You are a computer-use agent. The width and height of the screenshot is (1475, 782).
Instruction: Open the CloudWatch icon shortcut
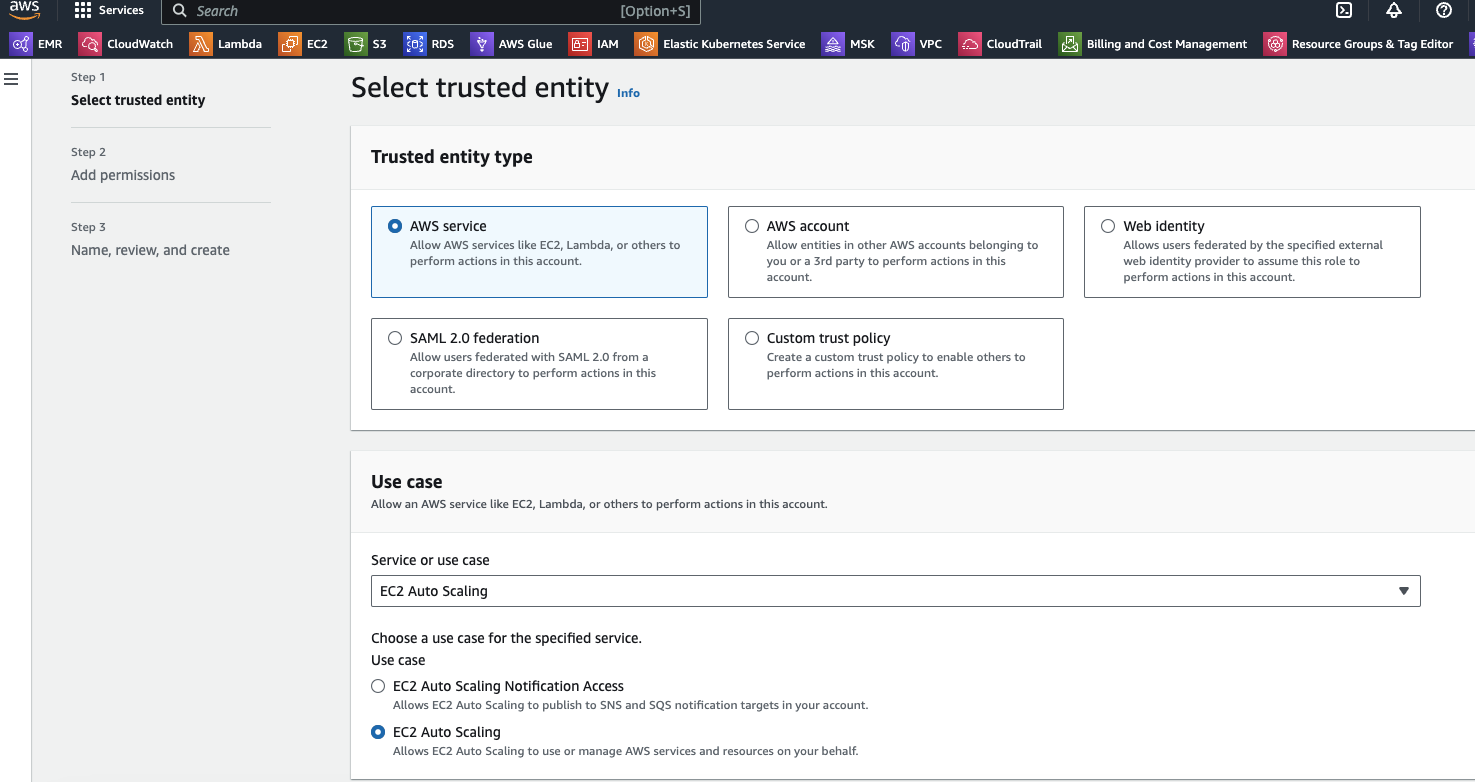[90, 44]
